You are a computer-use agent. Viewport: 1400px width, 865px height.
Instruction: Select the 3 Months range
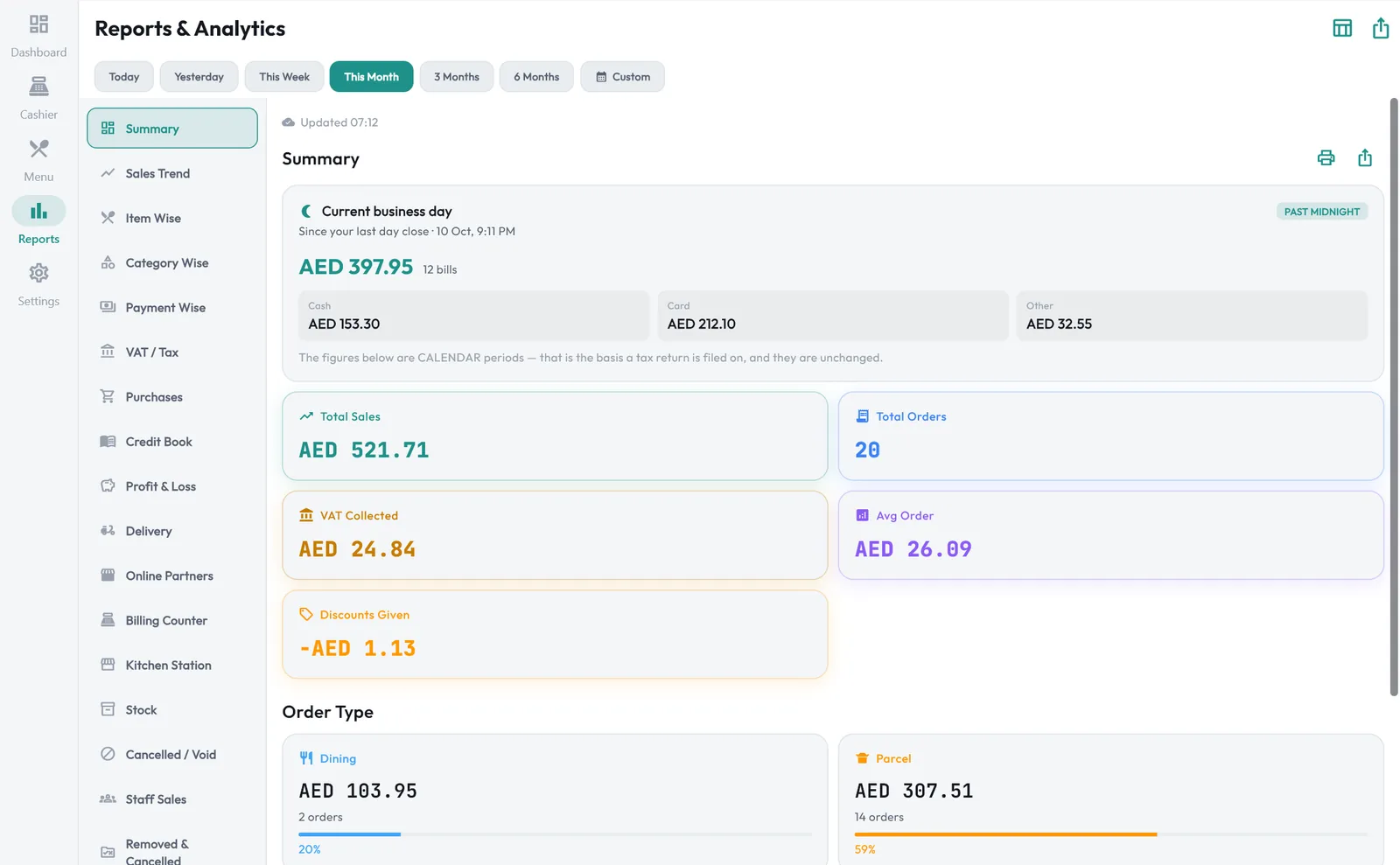(x=457, y=77)
